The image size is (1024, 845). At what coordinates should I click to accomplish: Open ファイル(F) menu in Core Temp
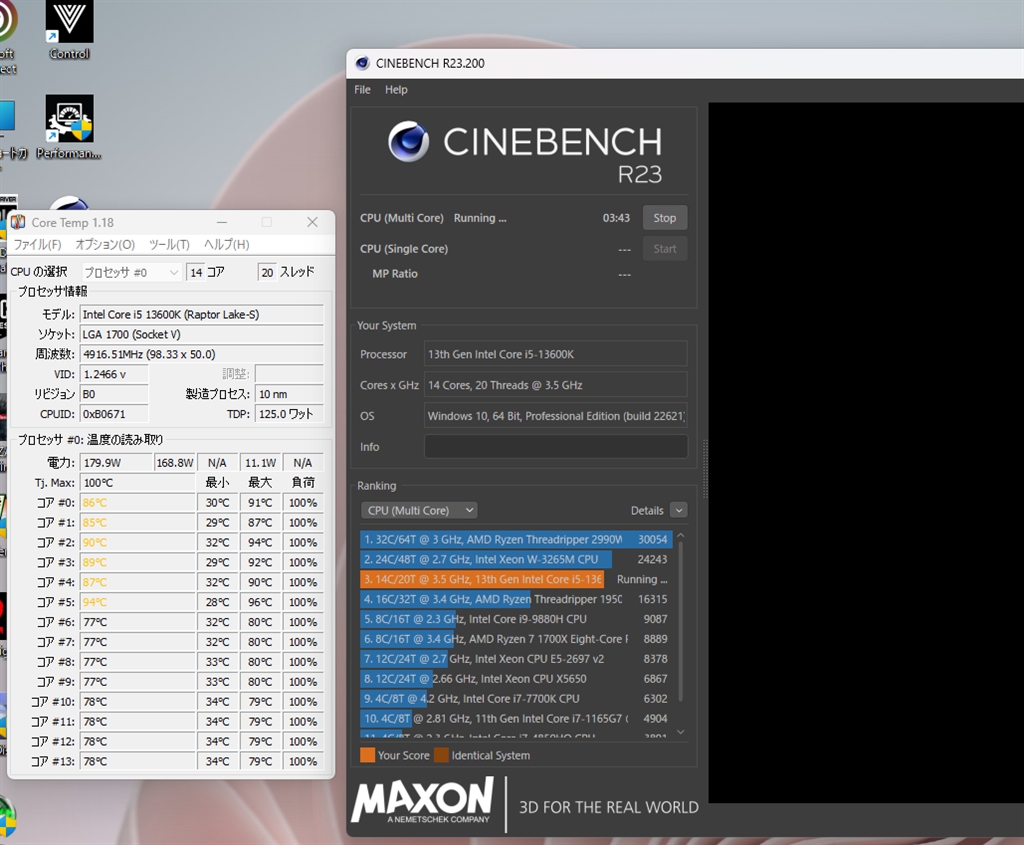(37, 244)
